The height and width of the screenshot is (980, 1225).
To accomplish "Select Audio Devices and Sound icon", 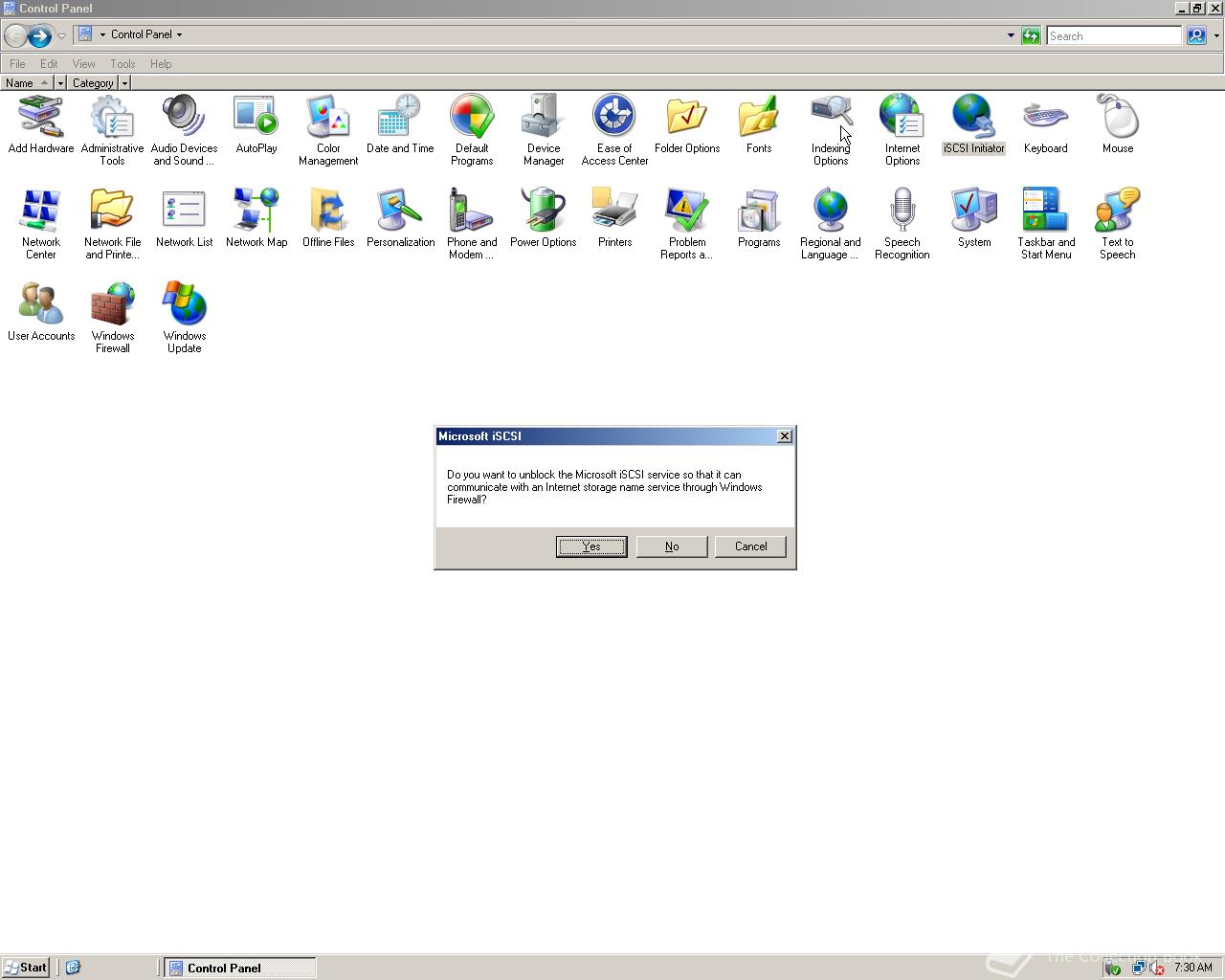I will pyautogui.click(x=184, y=130).
